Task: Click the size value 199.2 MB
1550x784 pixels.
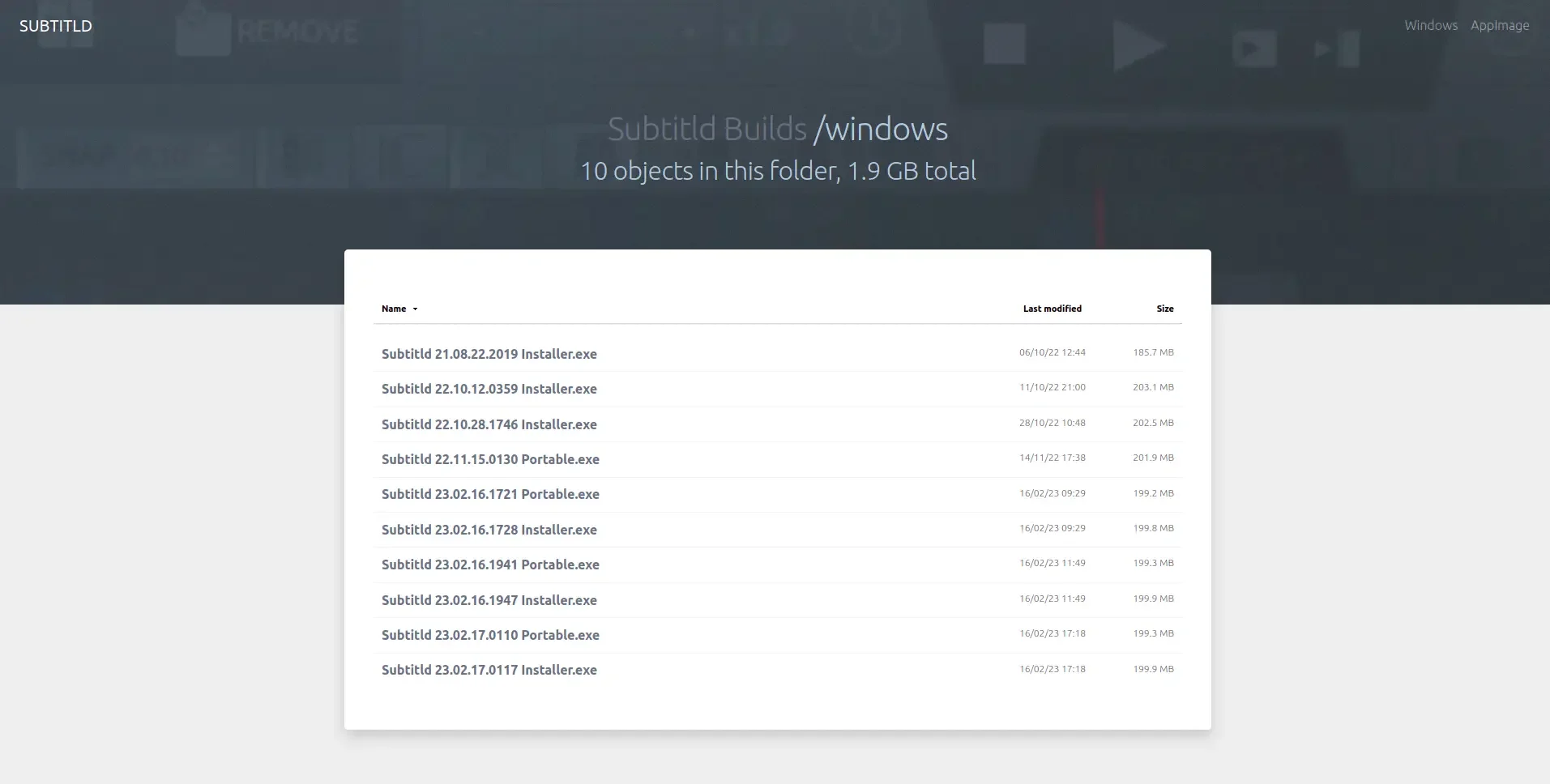Action: (1153, 493)
